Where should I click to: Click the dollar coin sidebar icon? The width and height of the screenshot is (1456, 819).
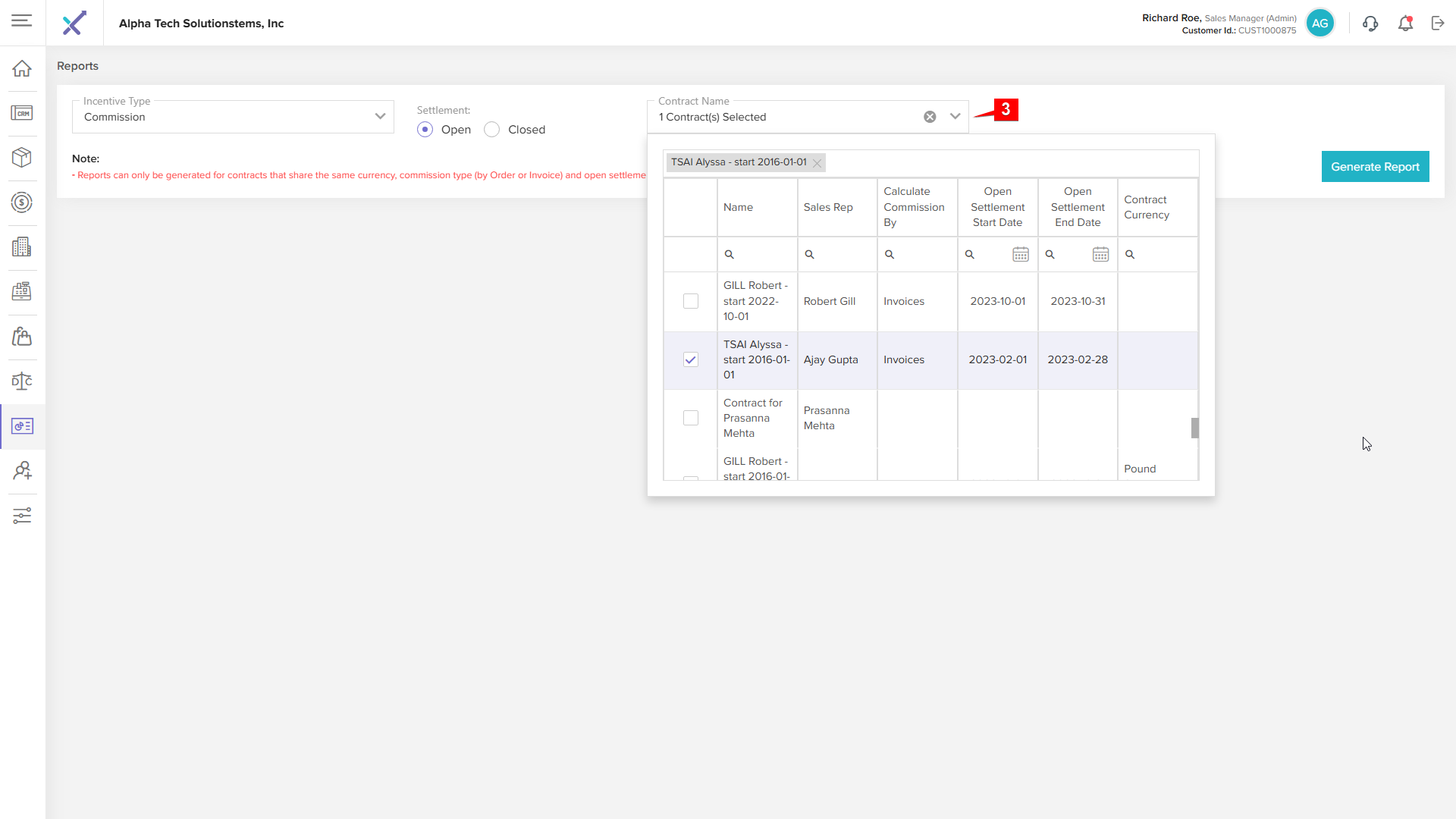[x=22, y=202]
